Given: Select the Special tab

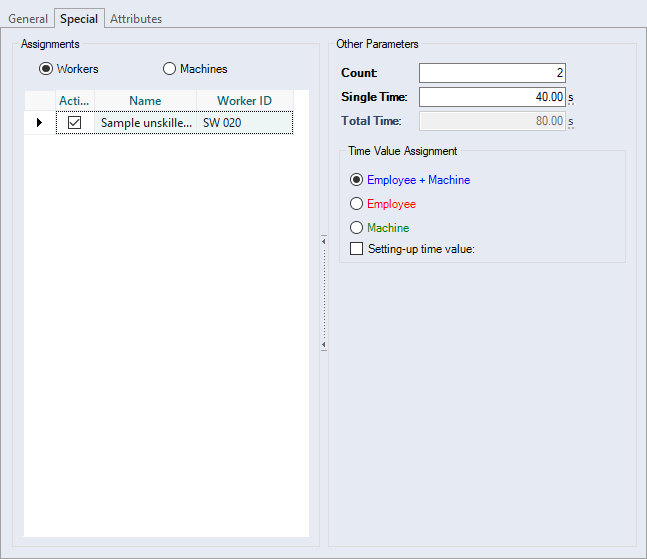Looking at the screenshot, I should (79, 19).
